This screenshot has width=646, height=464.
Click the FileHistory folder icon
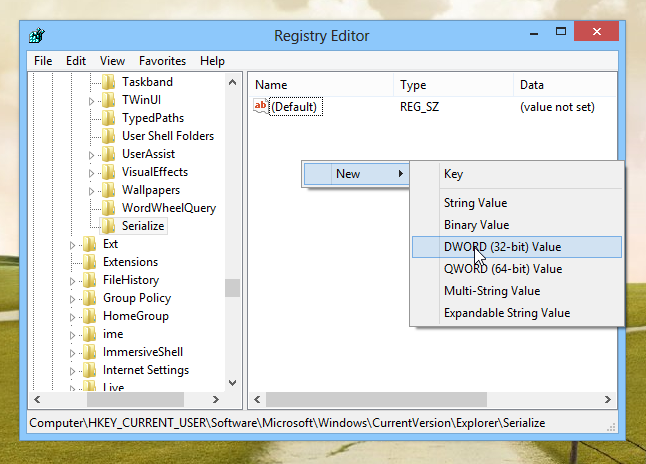click(x=90, y=280)
